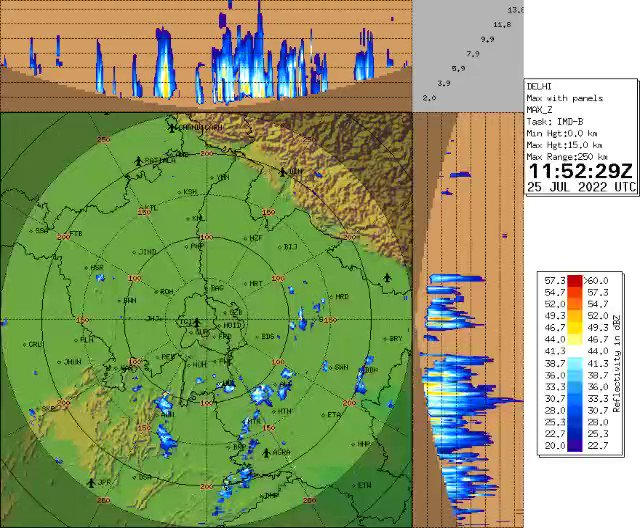Click the FRD station label
640x528 pixels.
[x=225, y=337]
